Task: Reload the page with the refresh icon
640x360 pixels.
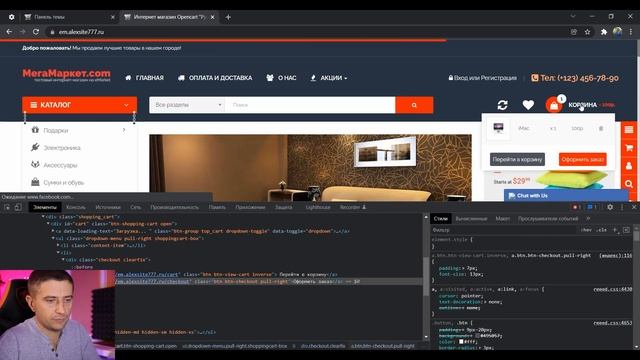Action: point(36,32)
